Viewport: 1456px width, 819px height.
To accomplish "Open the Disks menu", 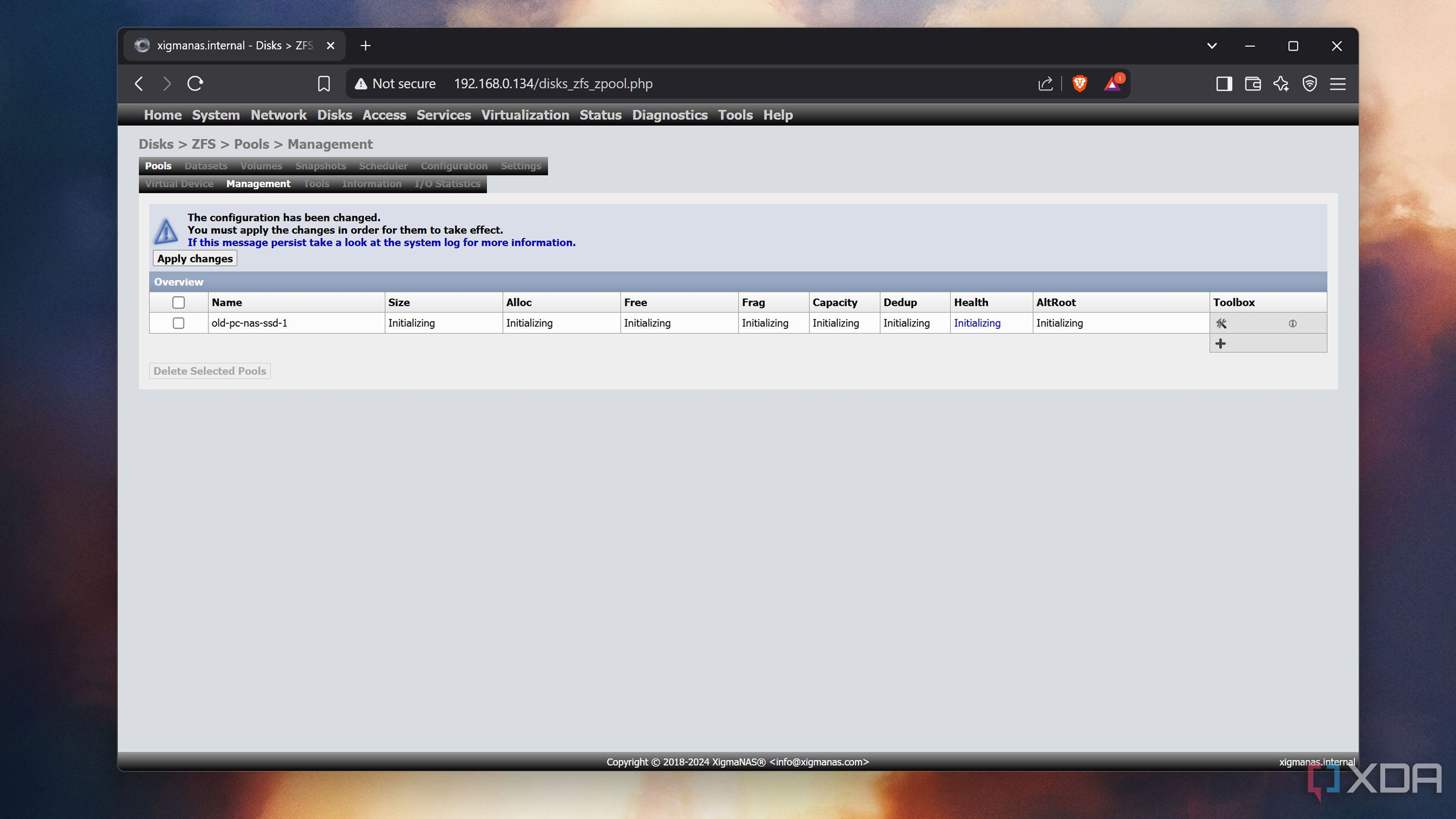I will point(334,115).
